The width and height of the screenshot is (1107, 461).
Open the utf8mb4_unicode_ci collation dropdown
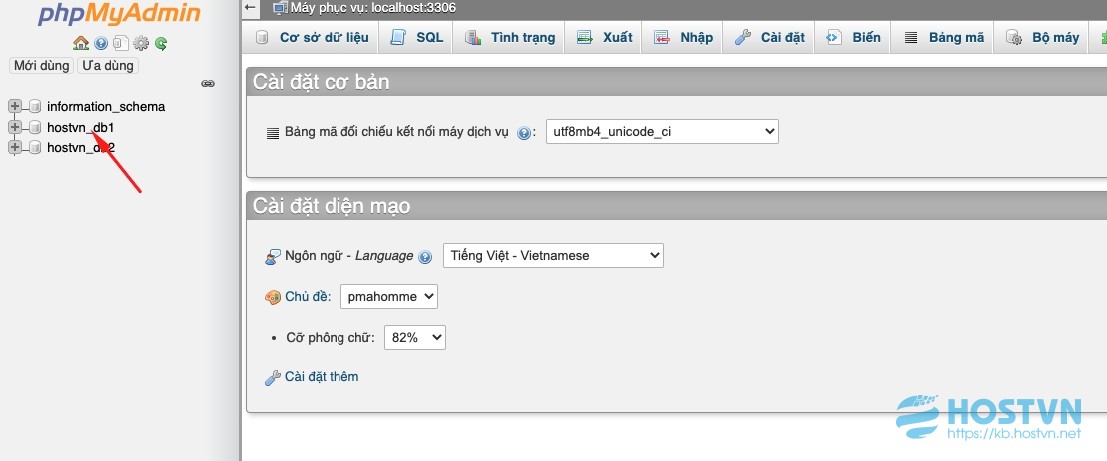pos(662,131)
